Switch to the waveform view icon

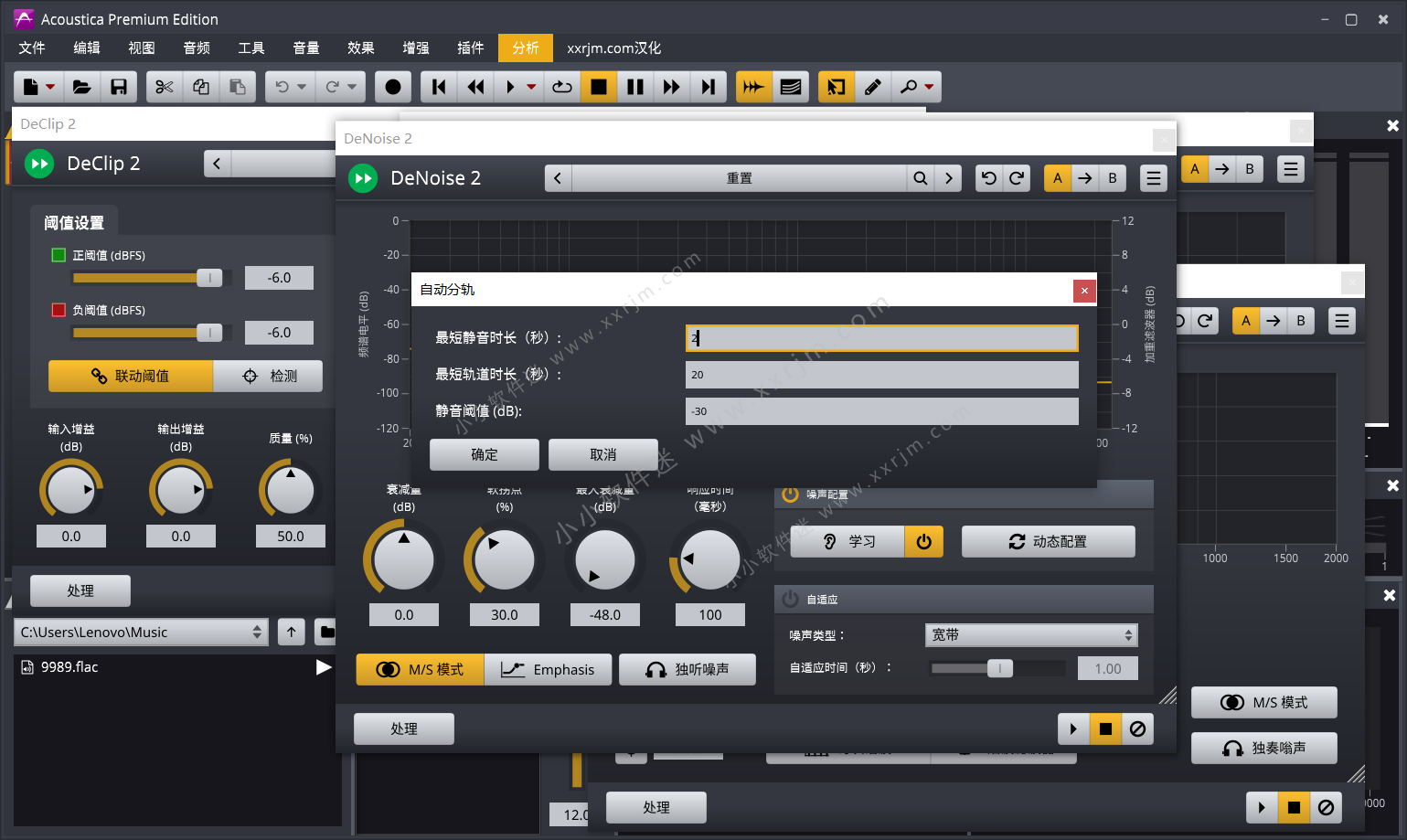(x=754, y=87)
